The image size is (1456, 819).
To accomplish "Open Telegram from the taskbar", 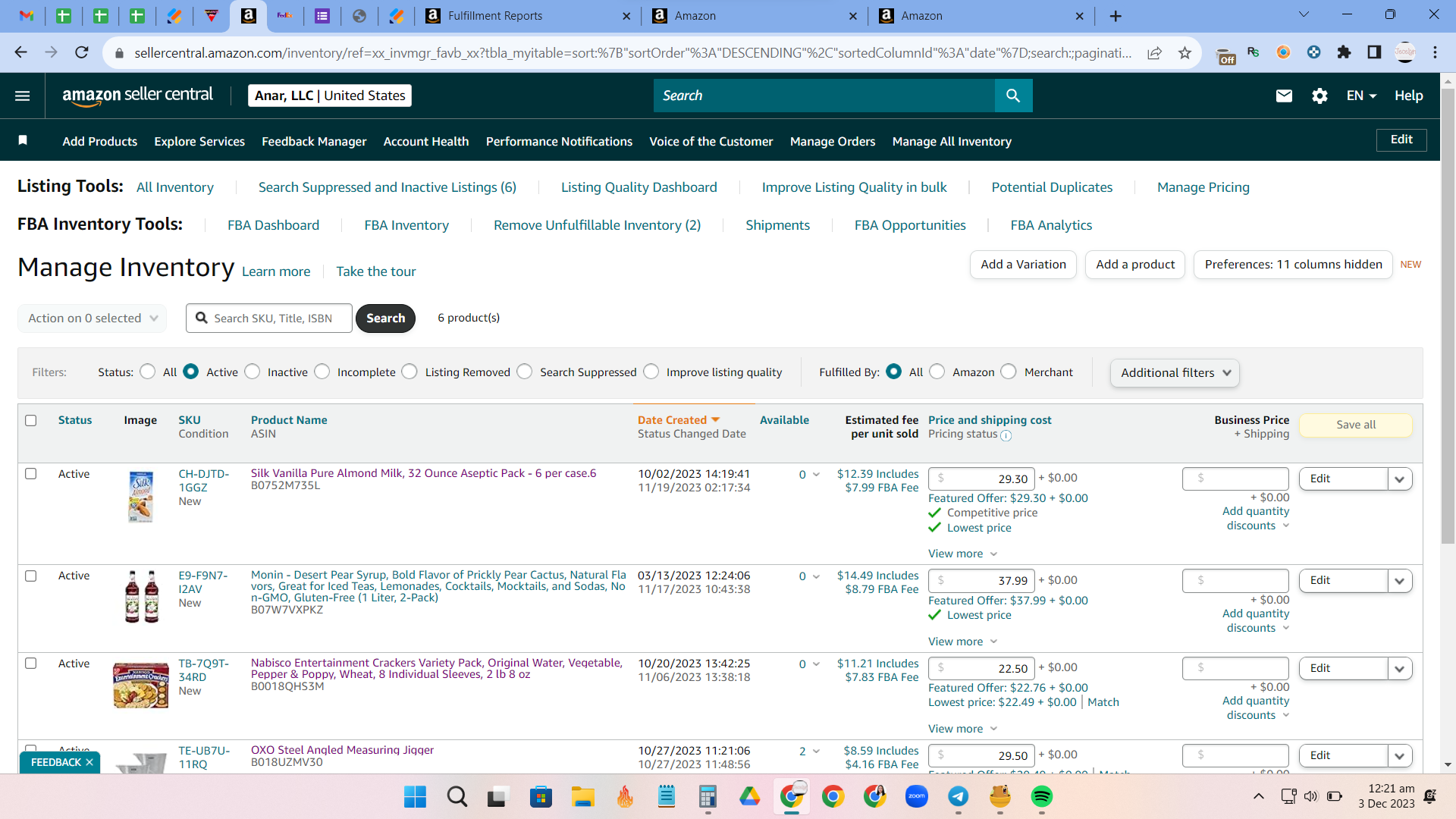I will click(x=959, y=796).
